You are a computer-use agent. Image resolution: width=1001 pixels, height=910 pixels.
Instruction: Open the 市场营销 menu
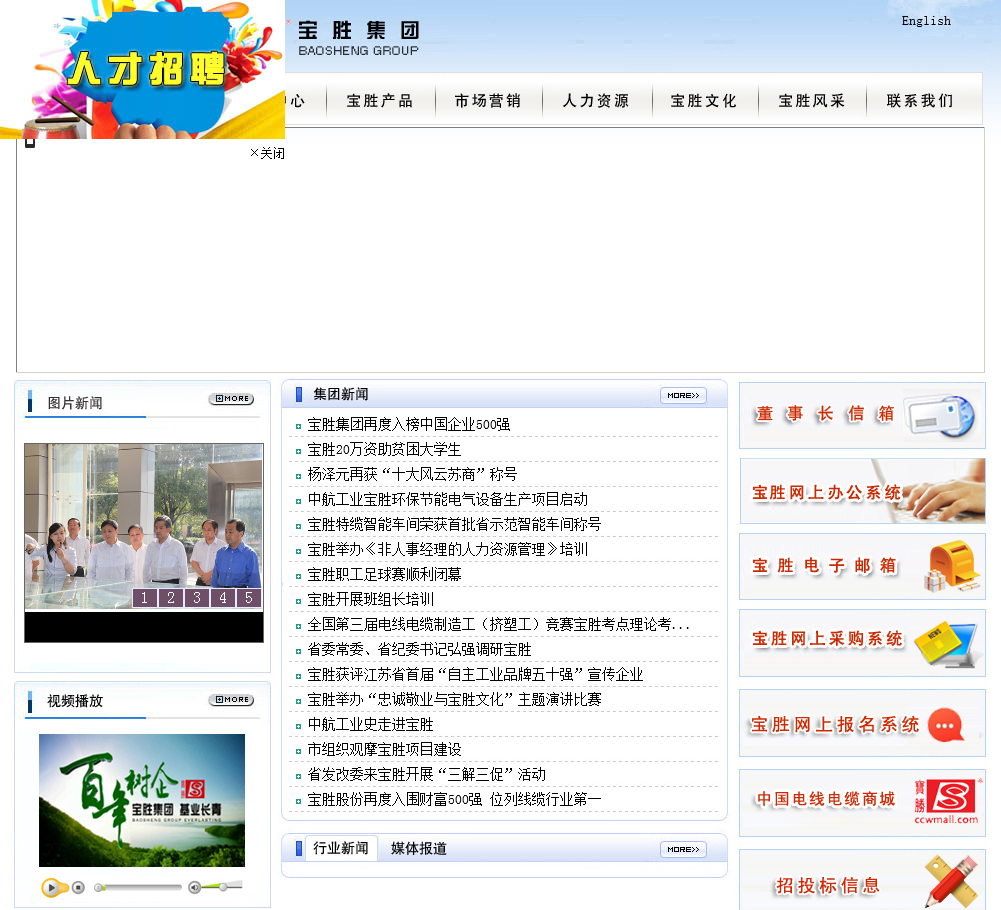(x=488, y=101)
